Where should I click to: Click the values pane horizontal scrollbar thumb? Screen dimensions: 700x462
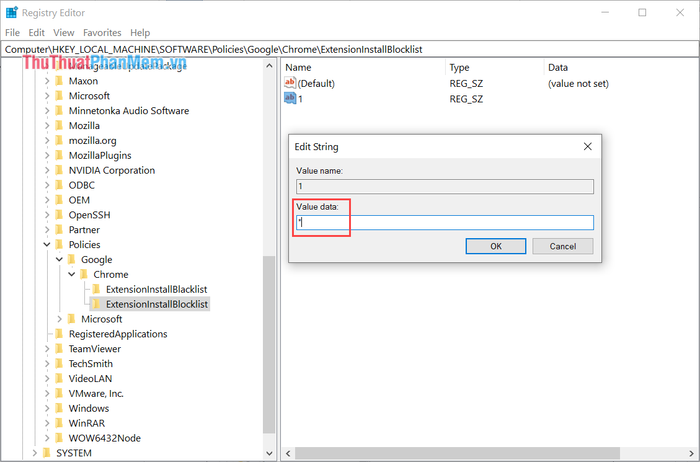point(458,454)
